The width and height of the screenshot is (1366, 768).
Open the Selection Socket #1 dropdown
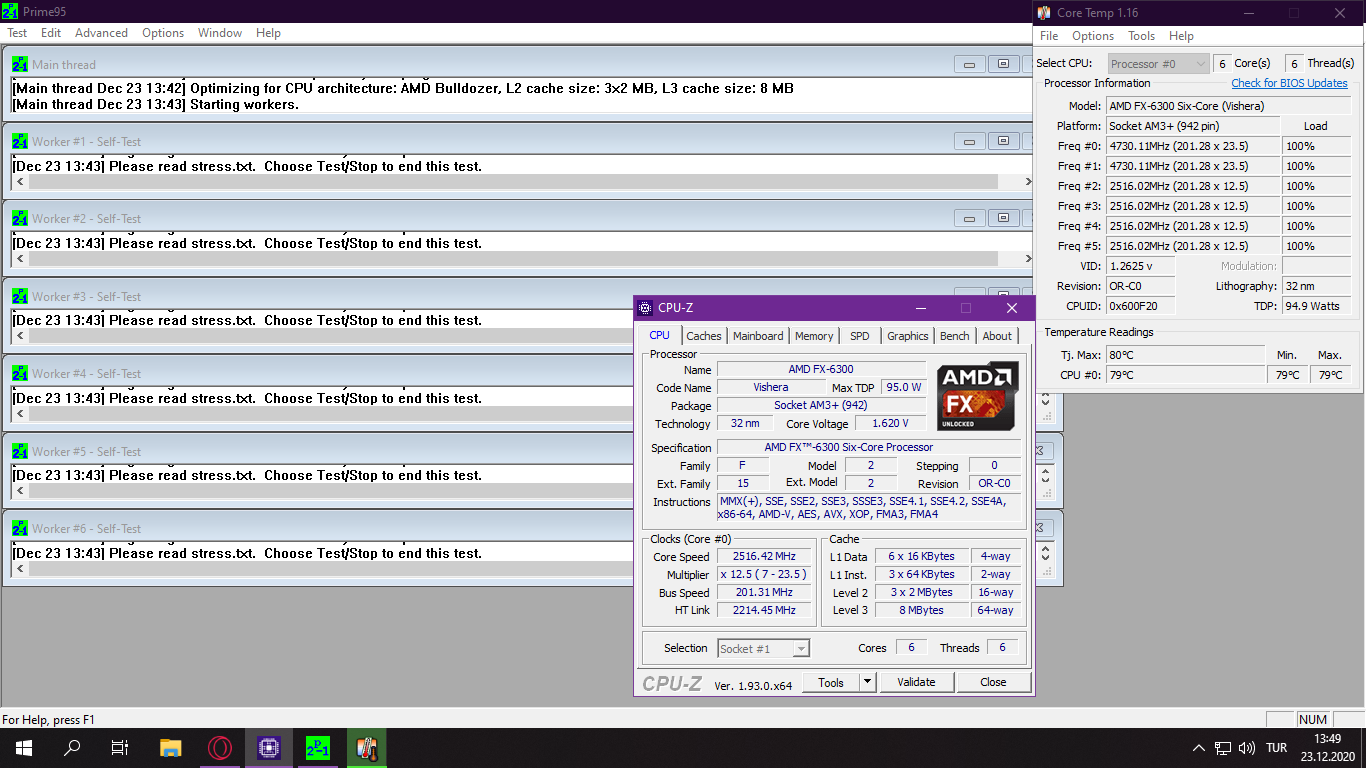[x=764, y=648]
